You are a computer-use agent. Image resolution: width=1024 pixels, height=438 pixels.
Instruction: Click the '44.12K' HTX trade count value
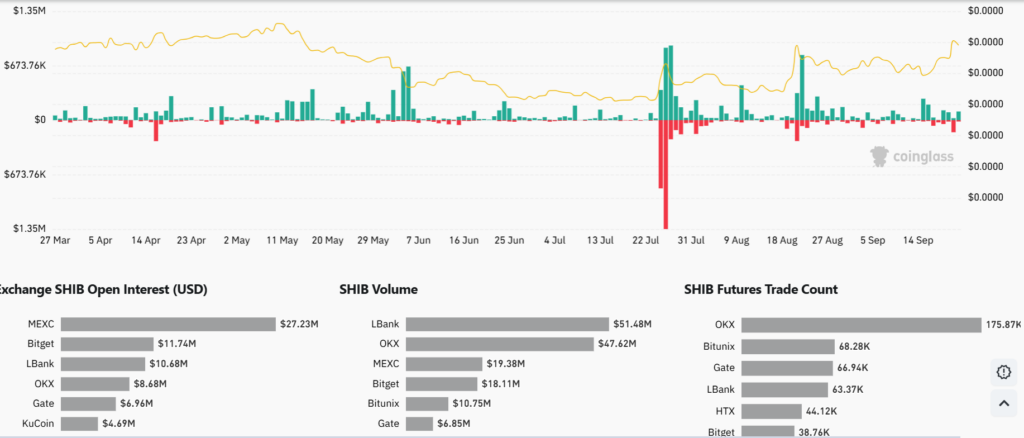click(x=820, y=411)
